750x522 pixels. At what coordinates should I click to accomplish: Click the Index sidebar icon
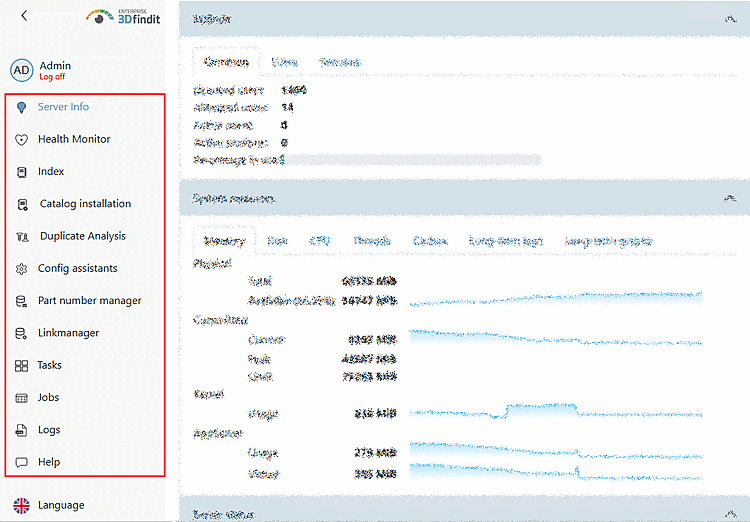point(22,172)
